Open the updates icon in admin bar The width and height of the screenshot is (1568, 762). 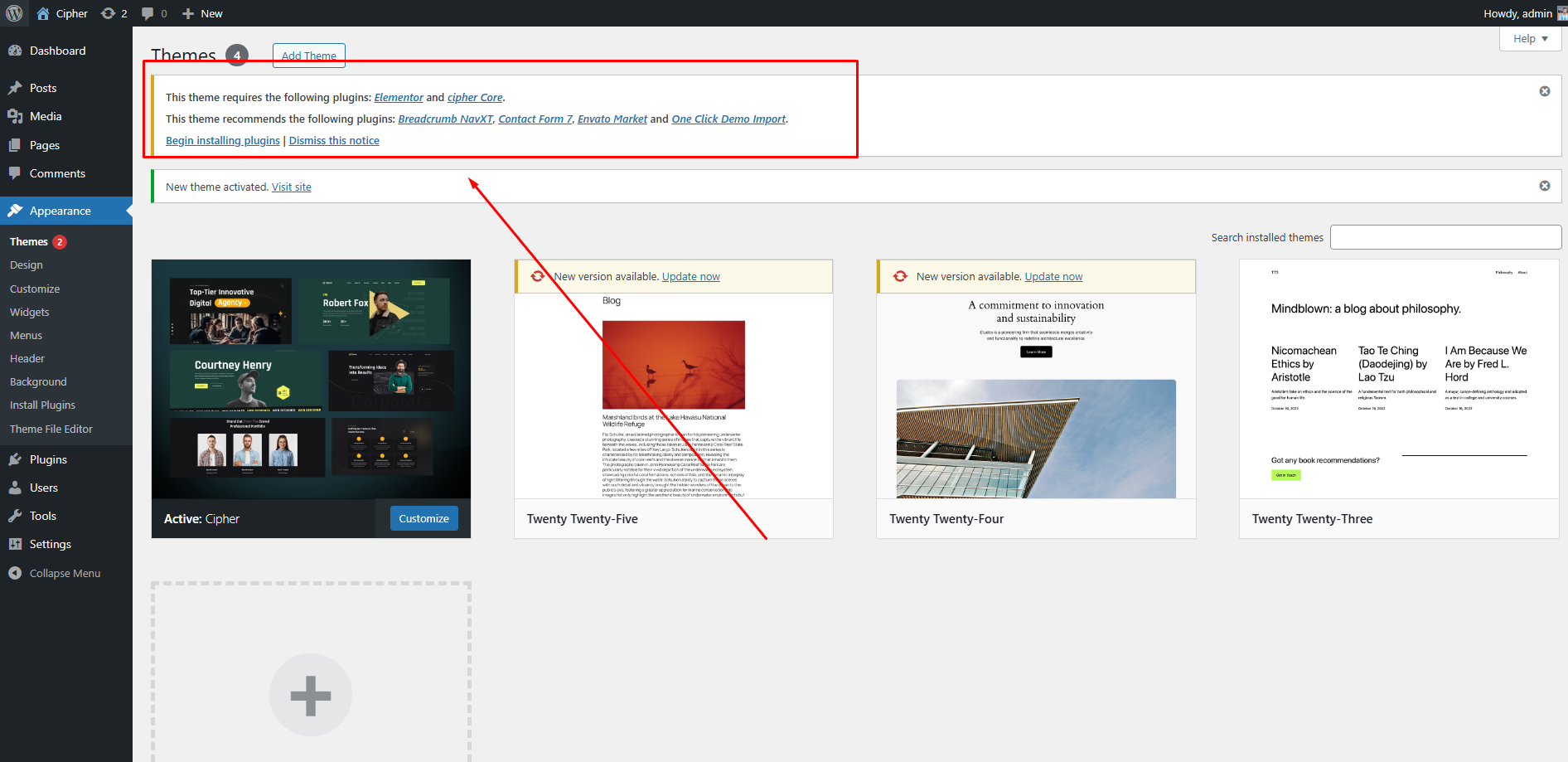[x=109, y=13]
